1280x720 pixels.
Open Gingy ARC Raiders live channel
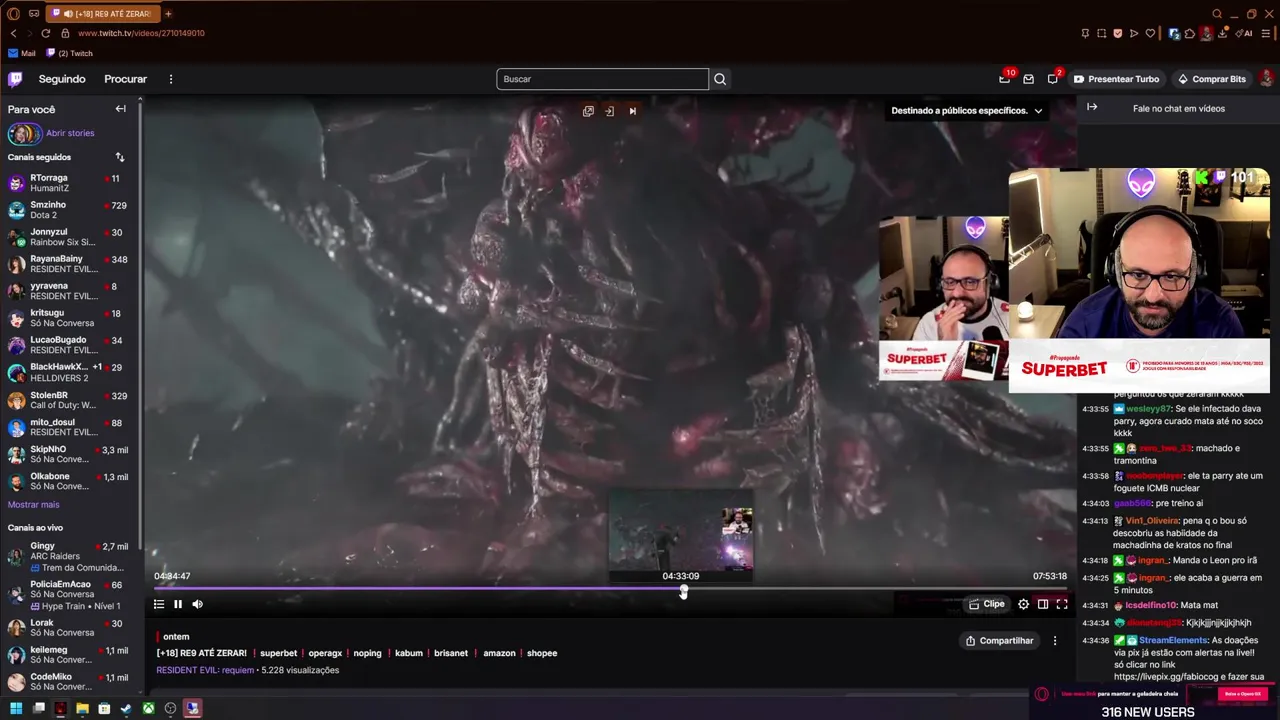coord(70,557)
